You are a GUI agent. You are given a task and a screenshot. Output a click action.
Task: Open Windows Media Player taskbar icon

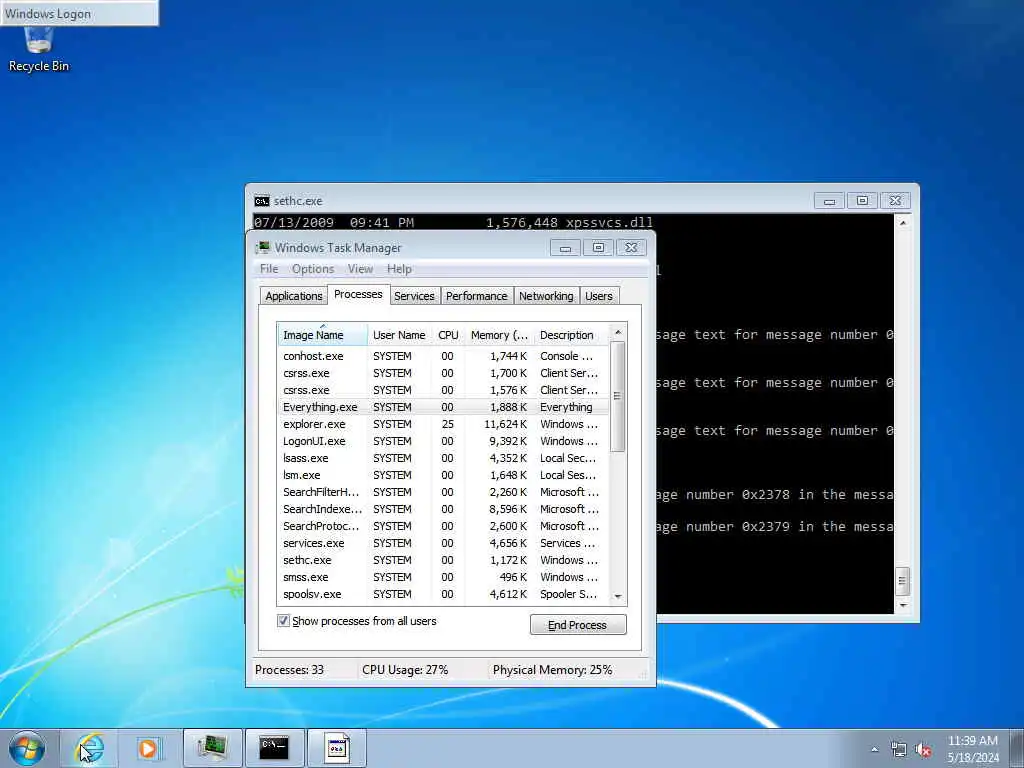pyautogui.click(x=148, y=748)
